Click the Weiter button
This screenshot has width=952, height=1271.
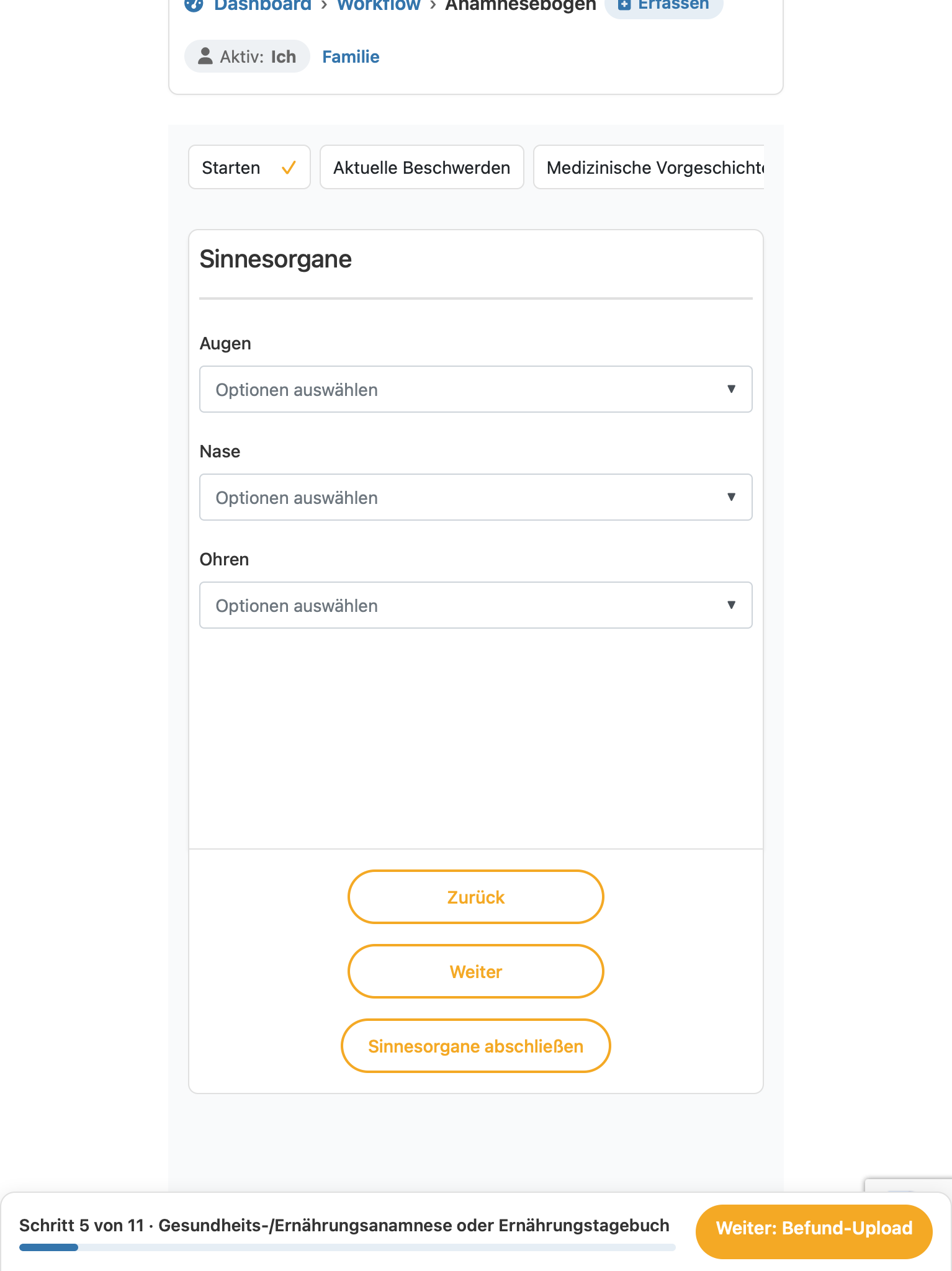(x=475, y=971)
